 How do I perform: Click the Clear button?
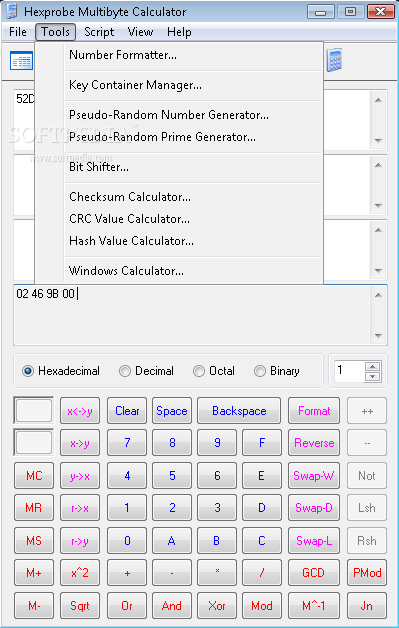pos(127,411)
